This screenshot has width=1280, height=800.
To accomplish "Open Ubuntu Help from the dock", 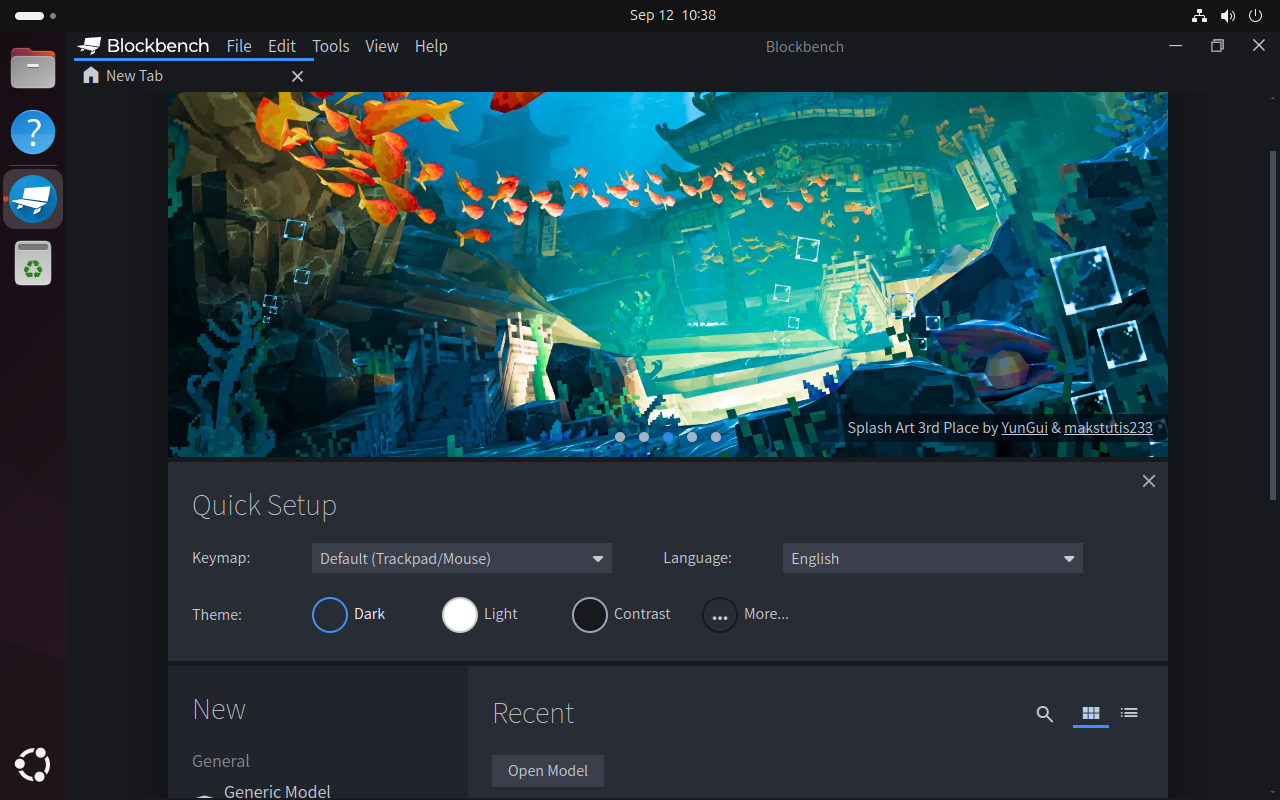I will tap(33, 132).
